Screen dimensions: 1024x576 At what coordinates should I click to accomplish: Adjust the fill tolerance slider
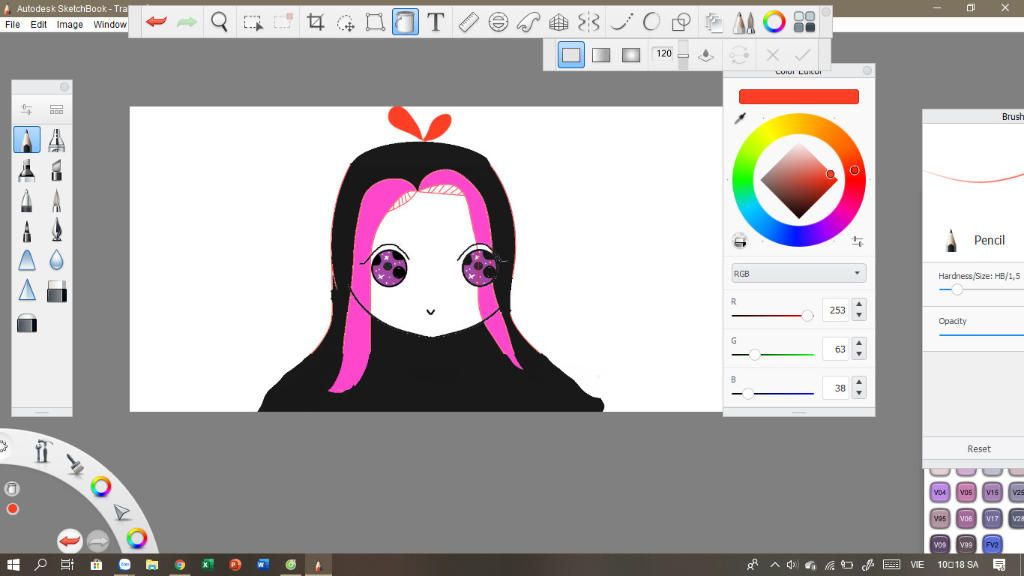coord(683,54)
